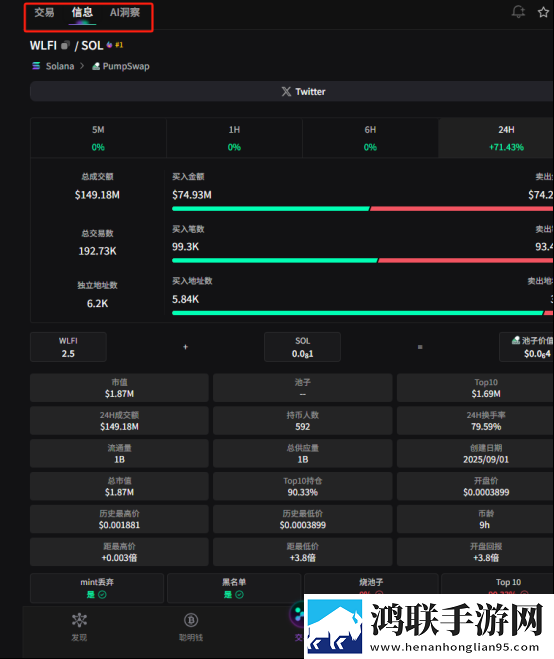The image size is (554, 659).
Task: Click the 买入金额 $74.93M value
Action: coord(192,195)
